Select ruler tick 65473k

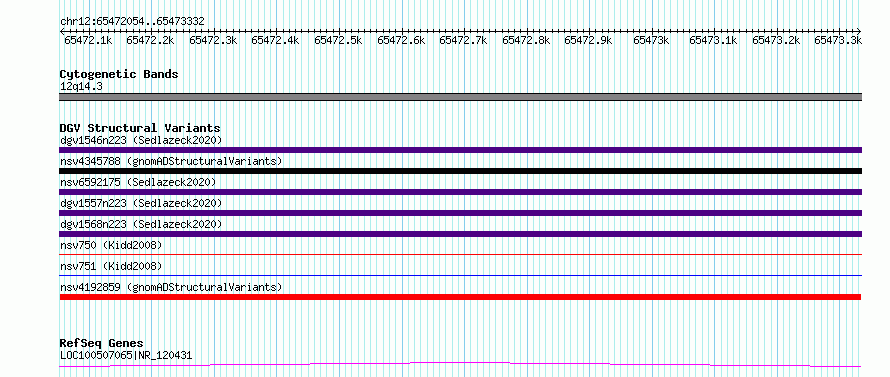(651, 40)
